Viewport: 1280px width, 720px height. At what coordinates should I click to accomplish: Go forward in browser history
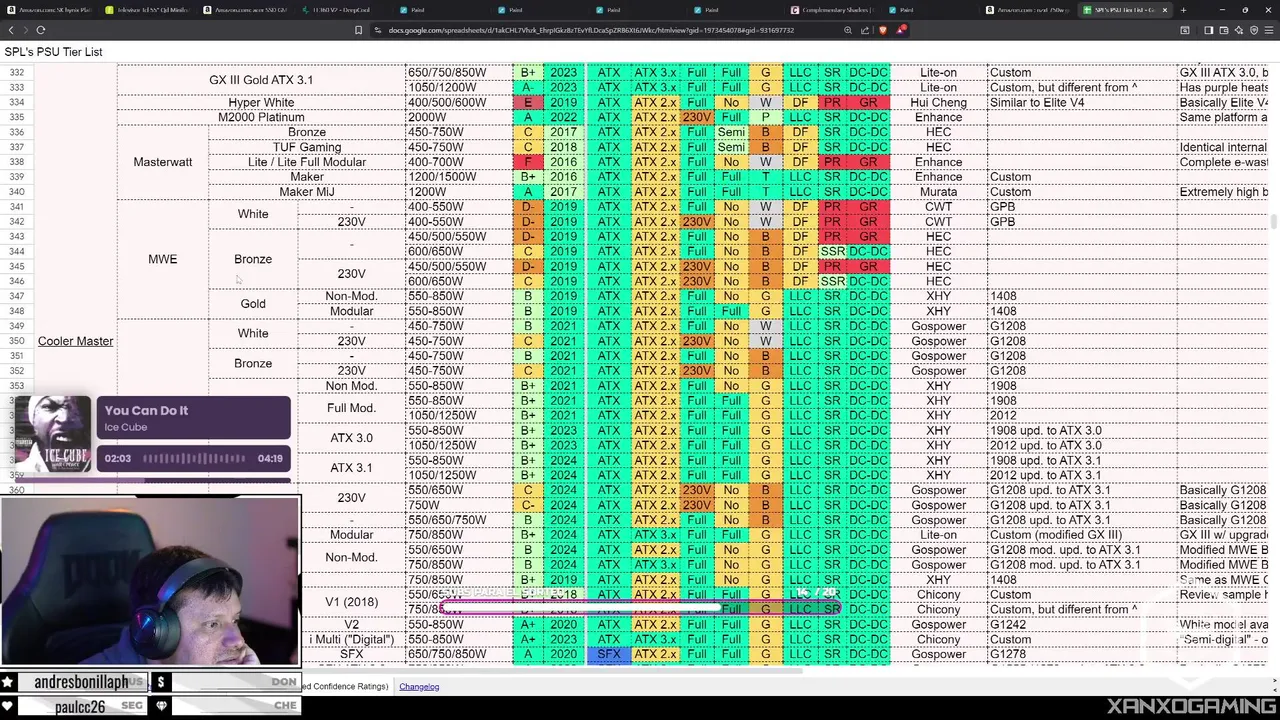(x=26, y=30)
